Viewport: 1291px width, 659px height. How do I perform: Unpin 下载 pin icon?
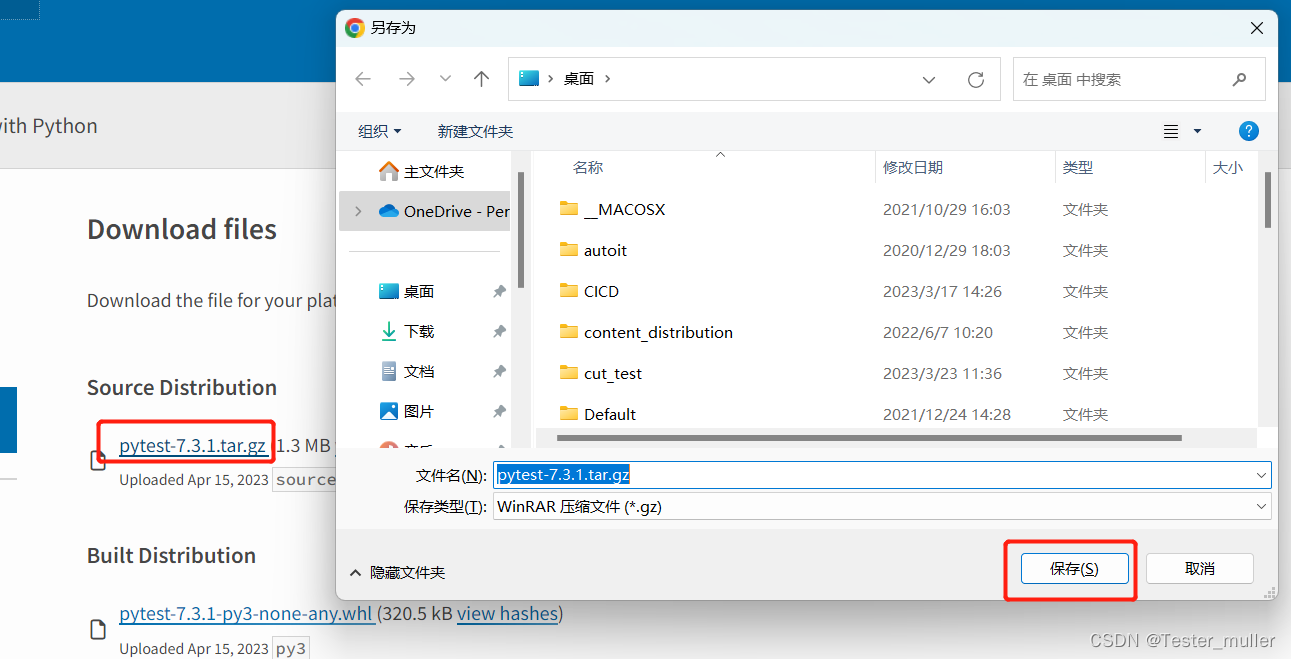tap(499, 332)
